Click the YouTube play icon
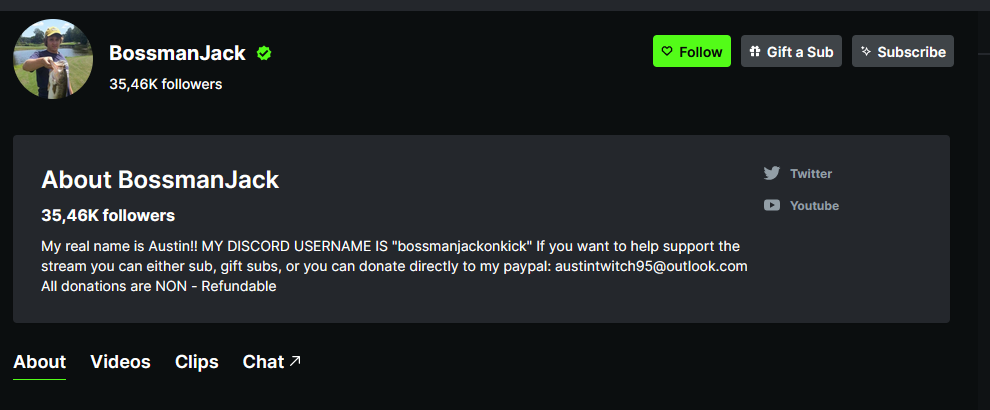The height and width of the screenshot is (410, 990). coord(772,205)
